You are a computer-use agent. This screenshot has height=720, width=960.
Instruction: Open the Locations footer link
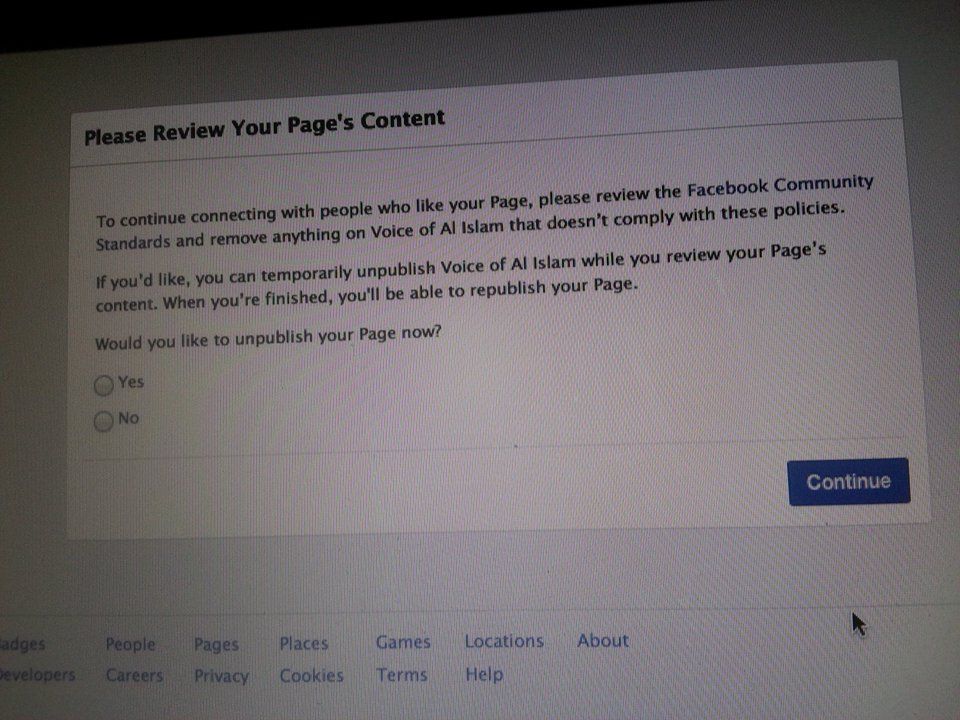click(504, 641)
